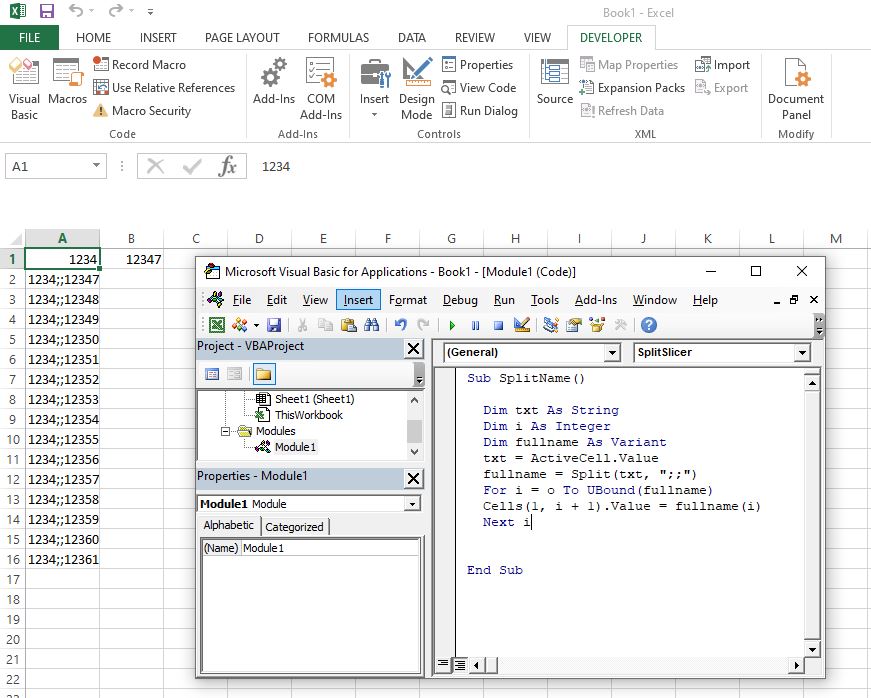The image size is (871, 698).
Task: Toggle VBA Design Mode toolbar icon
Action: pos(522,325)
